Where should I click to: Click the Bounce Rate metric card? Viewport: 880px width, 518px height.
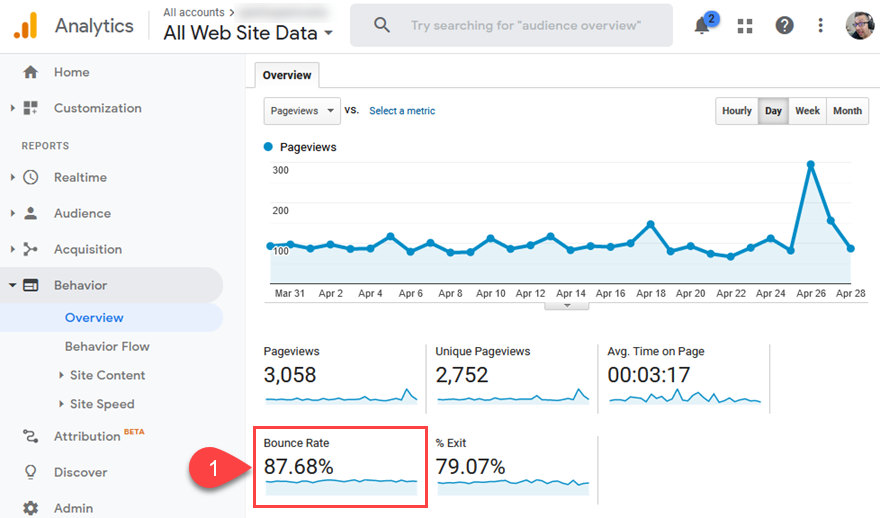(340, 466)
